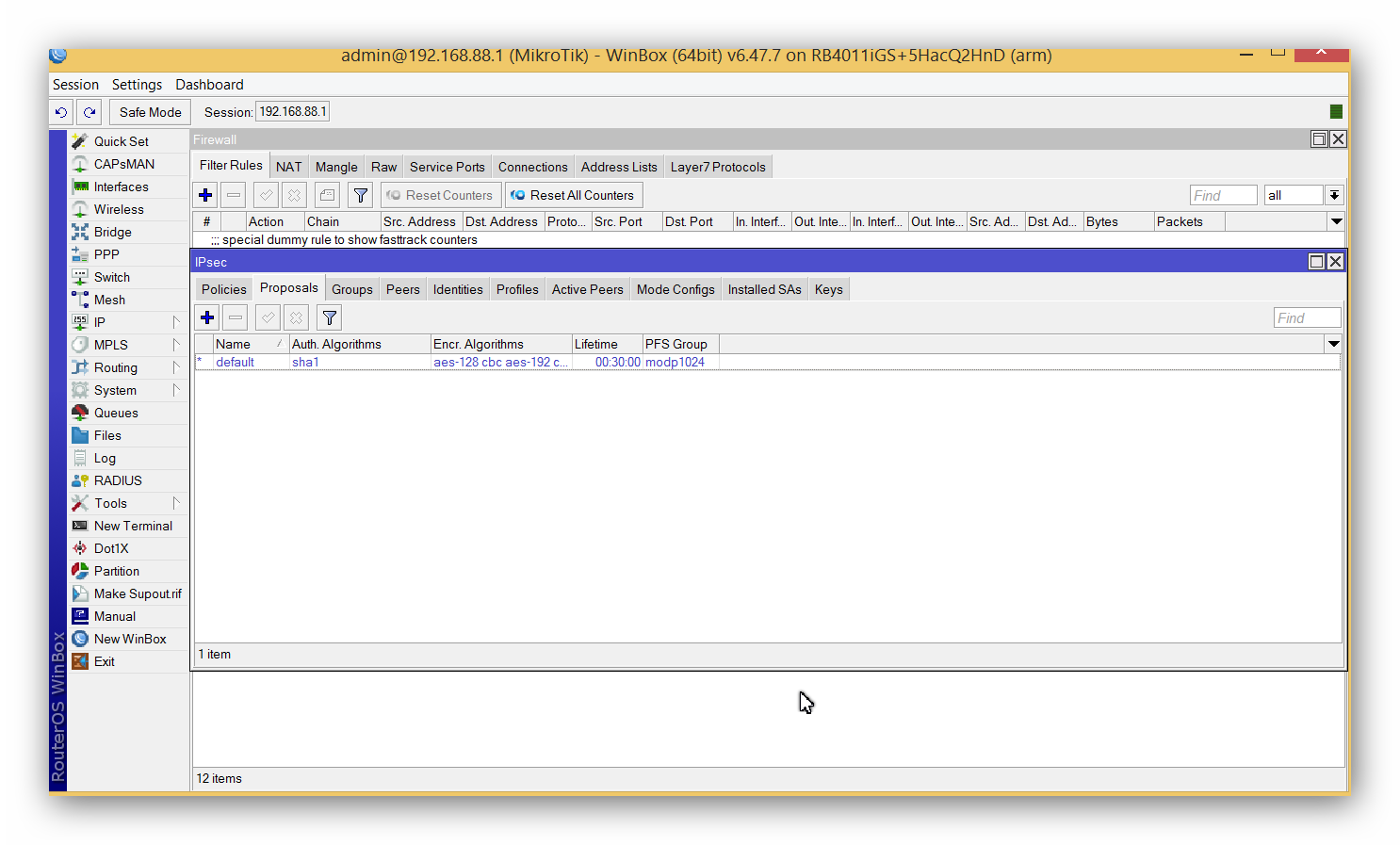The width and height of the screenshot is (1400, 845).
Task: Switch to Mode Configs tab
Action: click(676, 289)
